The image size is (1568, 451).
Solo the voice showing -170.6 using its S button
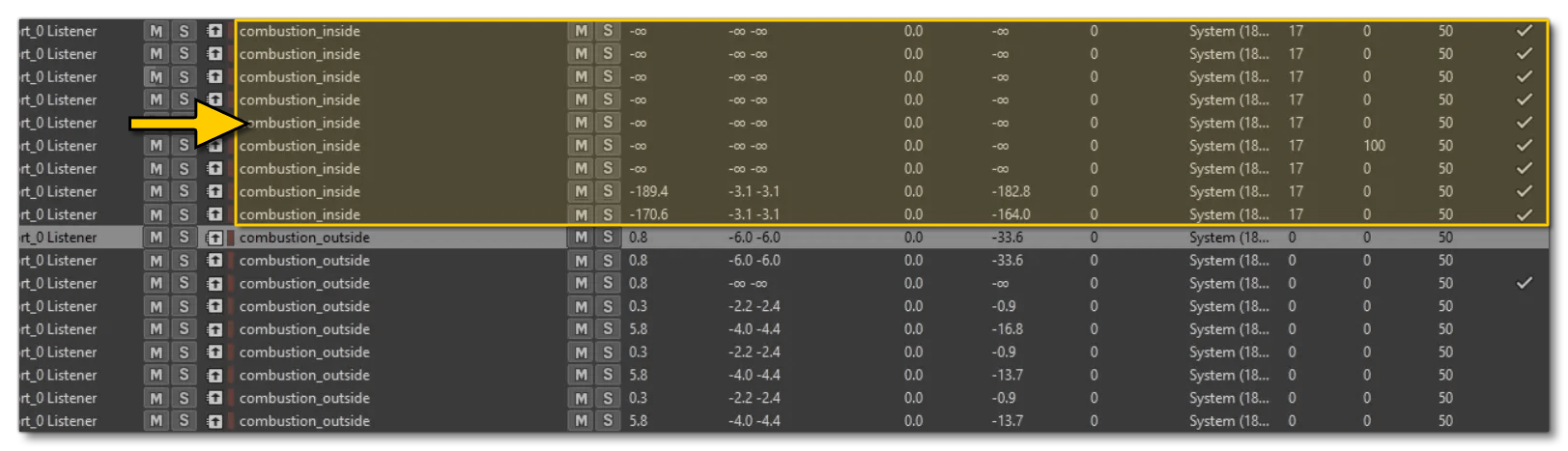[608, 214]
